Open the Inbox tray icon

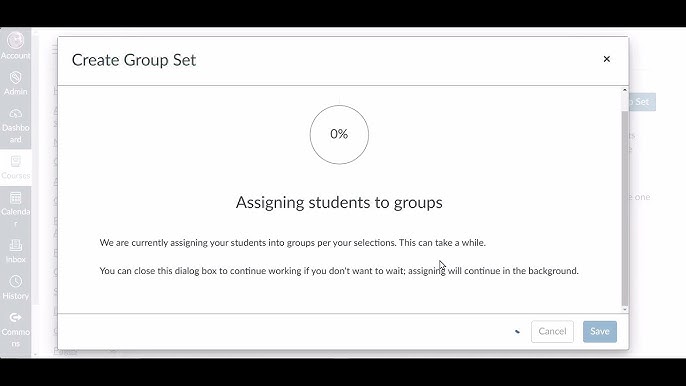(15, 246)
